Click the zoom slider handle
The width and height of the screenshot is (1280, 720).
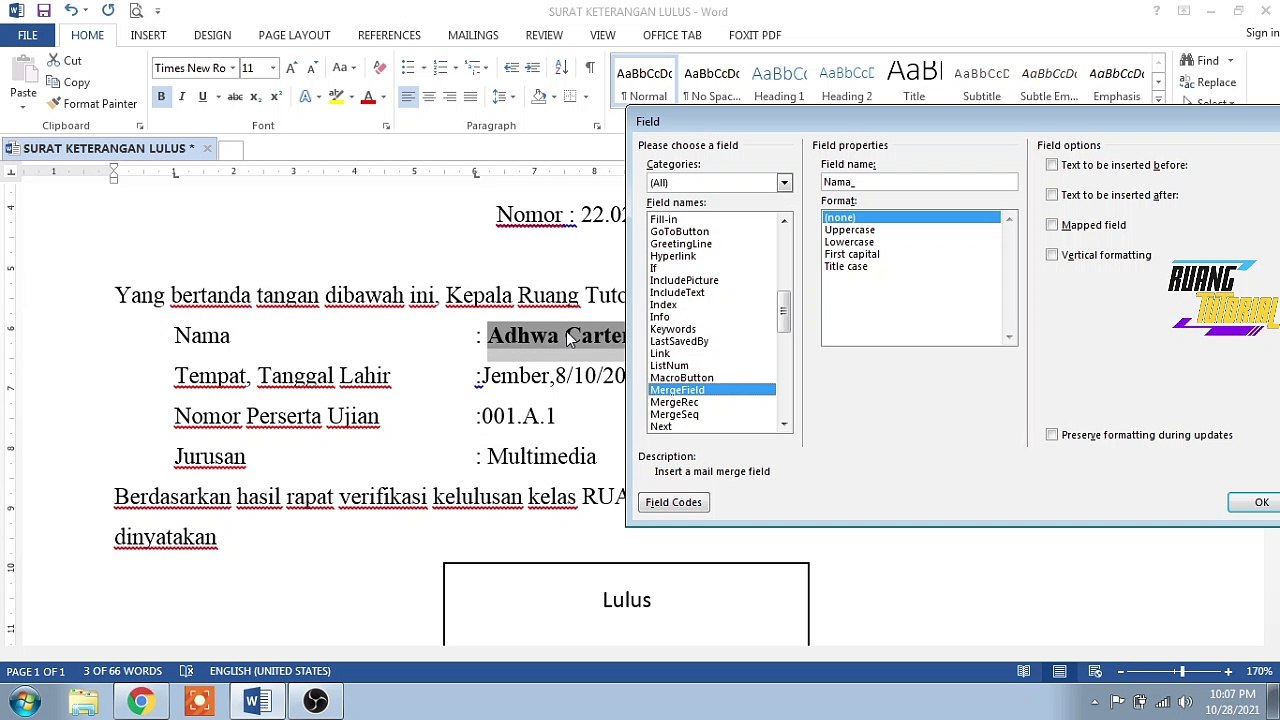coord(1182,671)
